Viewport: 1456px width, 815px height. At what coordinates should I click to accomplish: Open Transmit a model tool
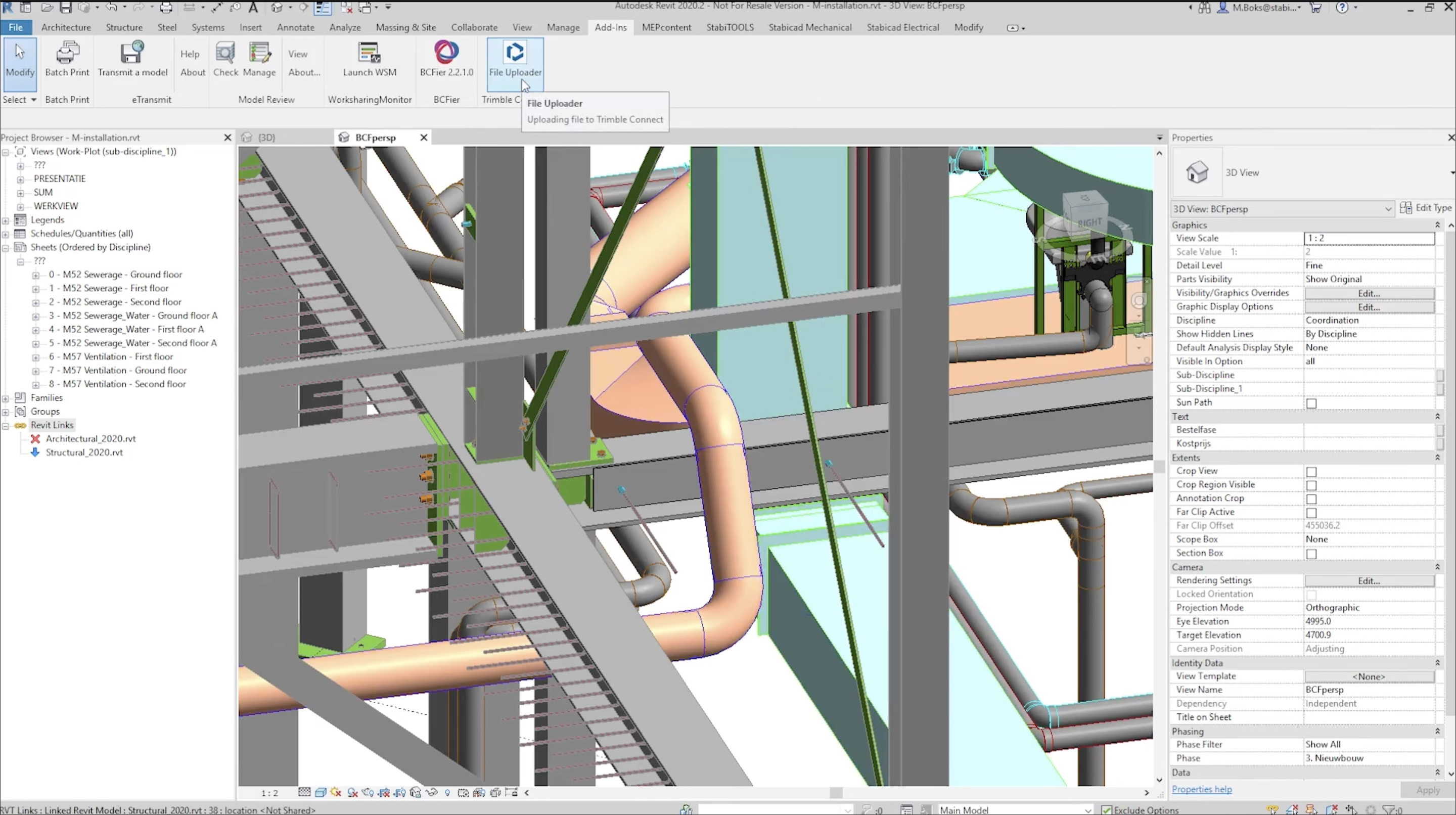(x=132, y=59)
